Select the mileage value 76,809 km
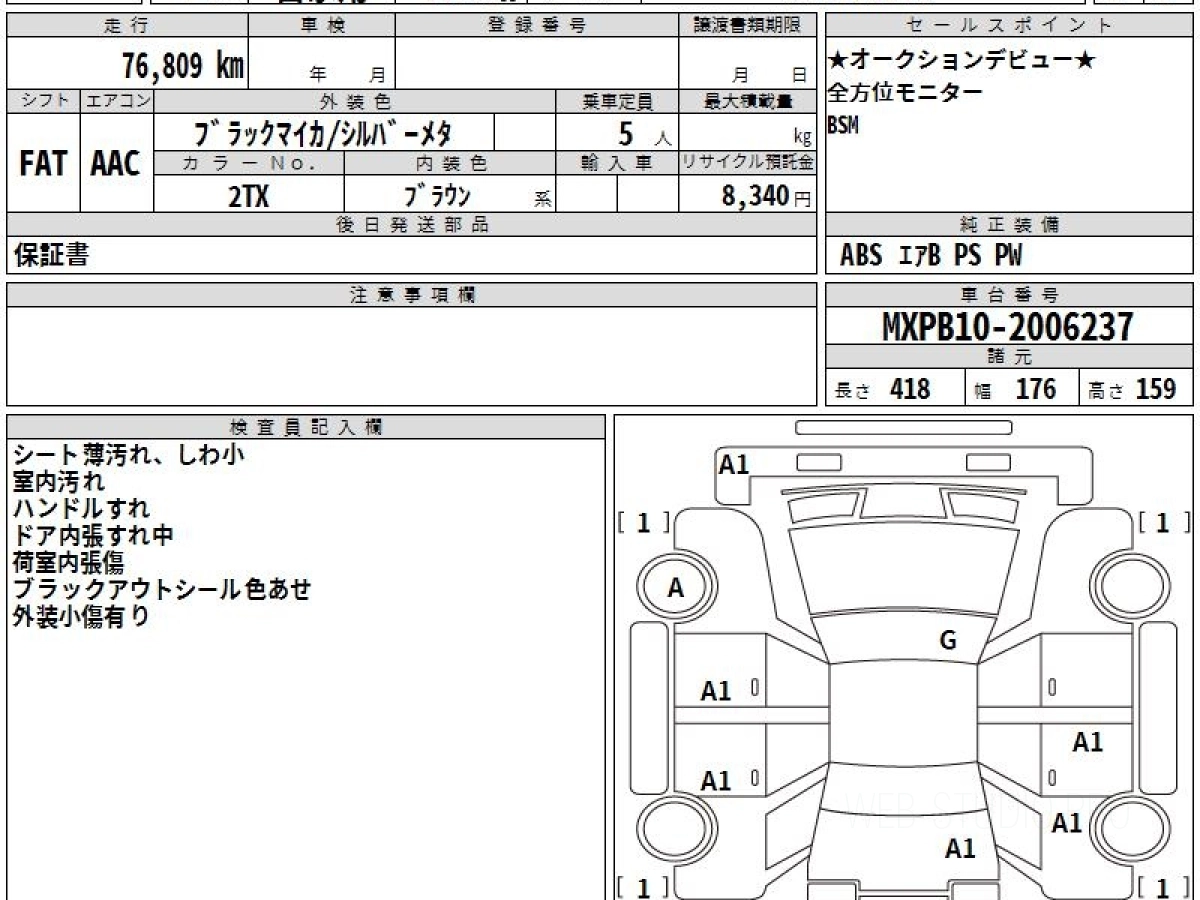1200x900 pixels. [x=183, y=66]
